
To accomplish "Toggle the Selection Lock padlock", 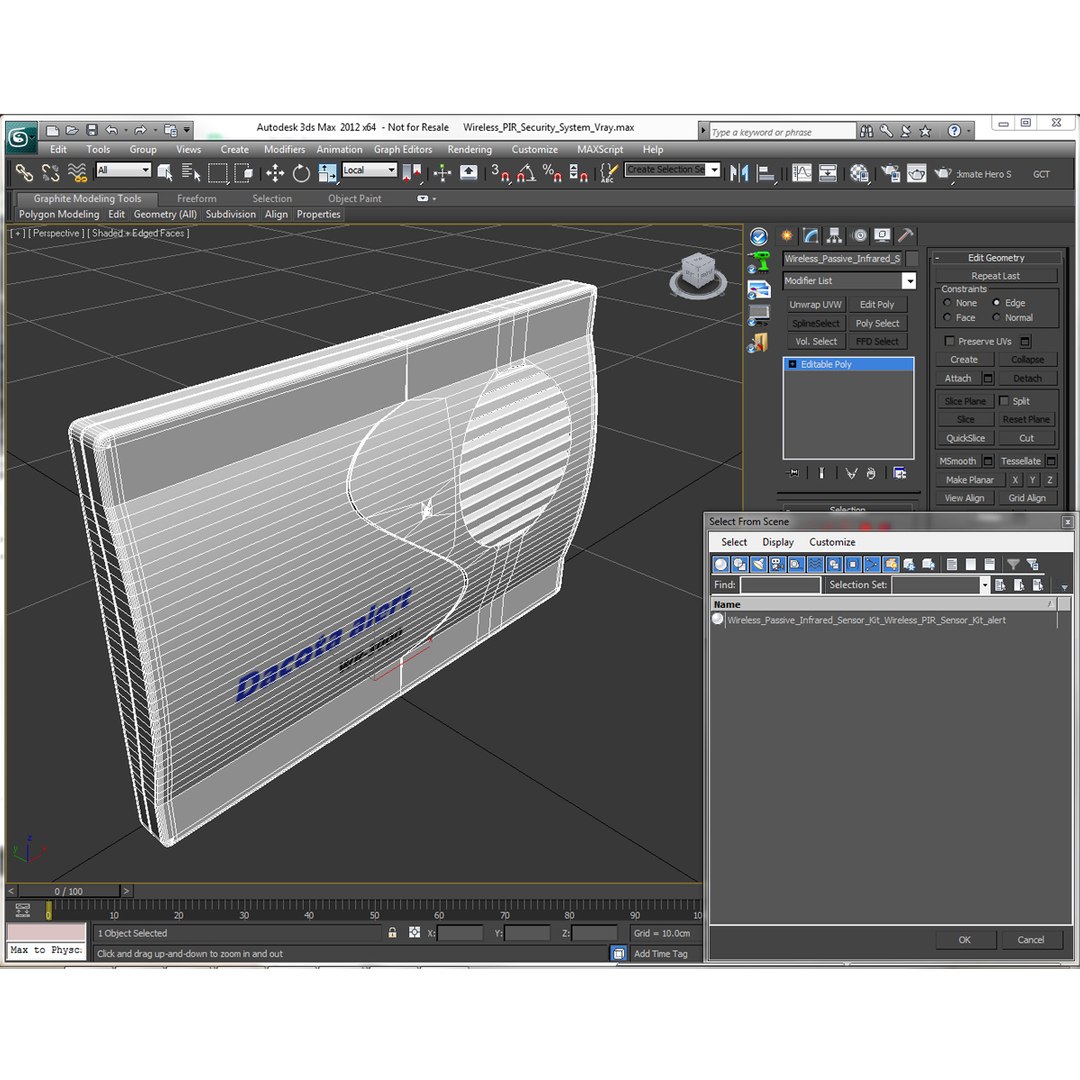I will click(392, 933).
